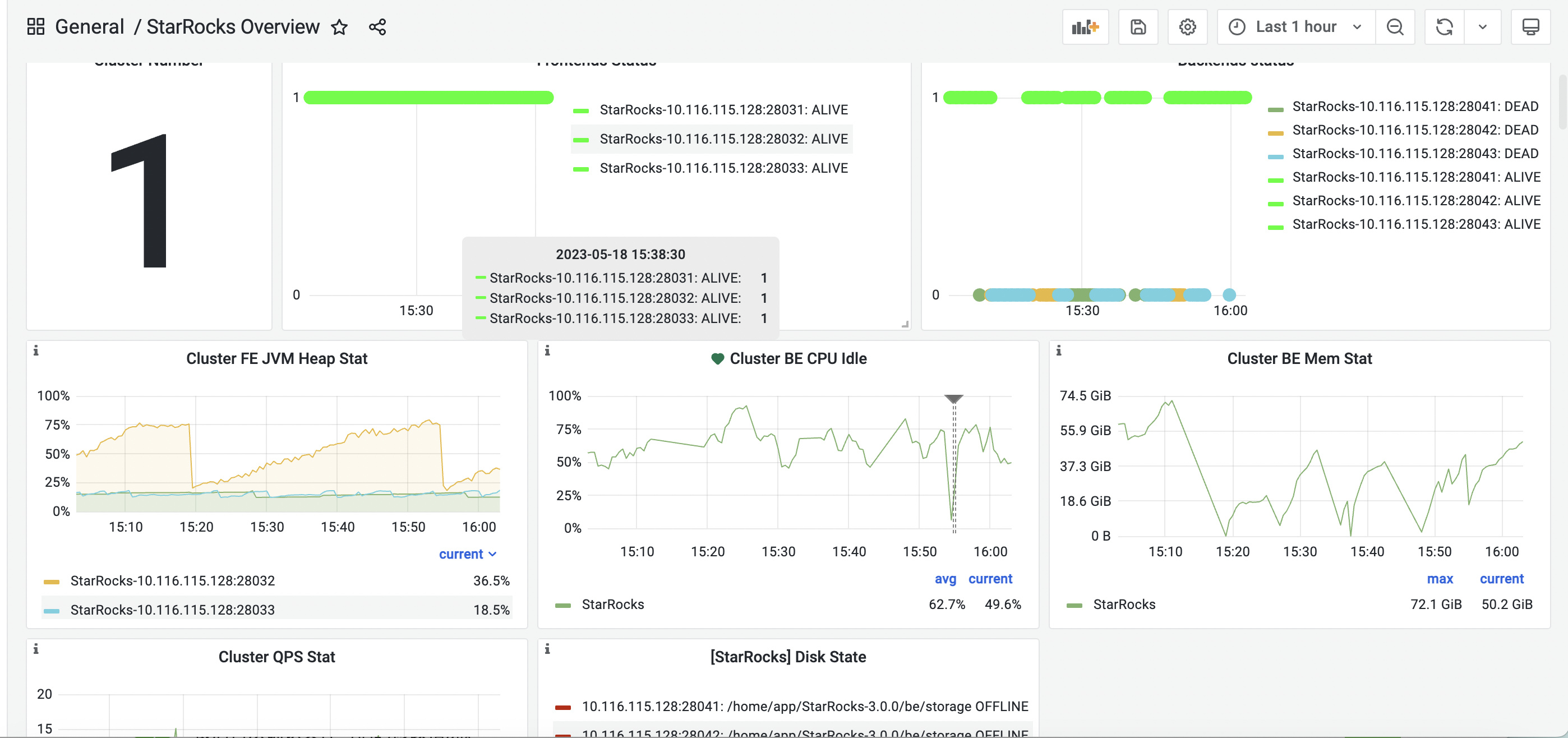Toggle frontend series 28032: ALIVE in legend

click(x=723, y=139)
